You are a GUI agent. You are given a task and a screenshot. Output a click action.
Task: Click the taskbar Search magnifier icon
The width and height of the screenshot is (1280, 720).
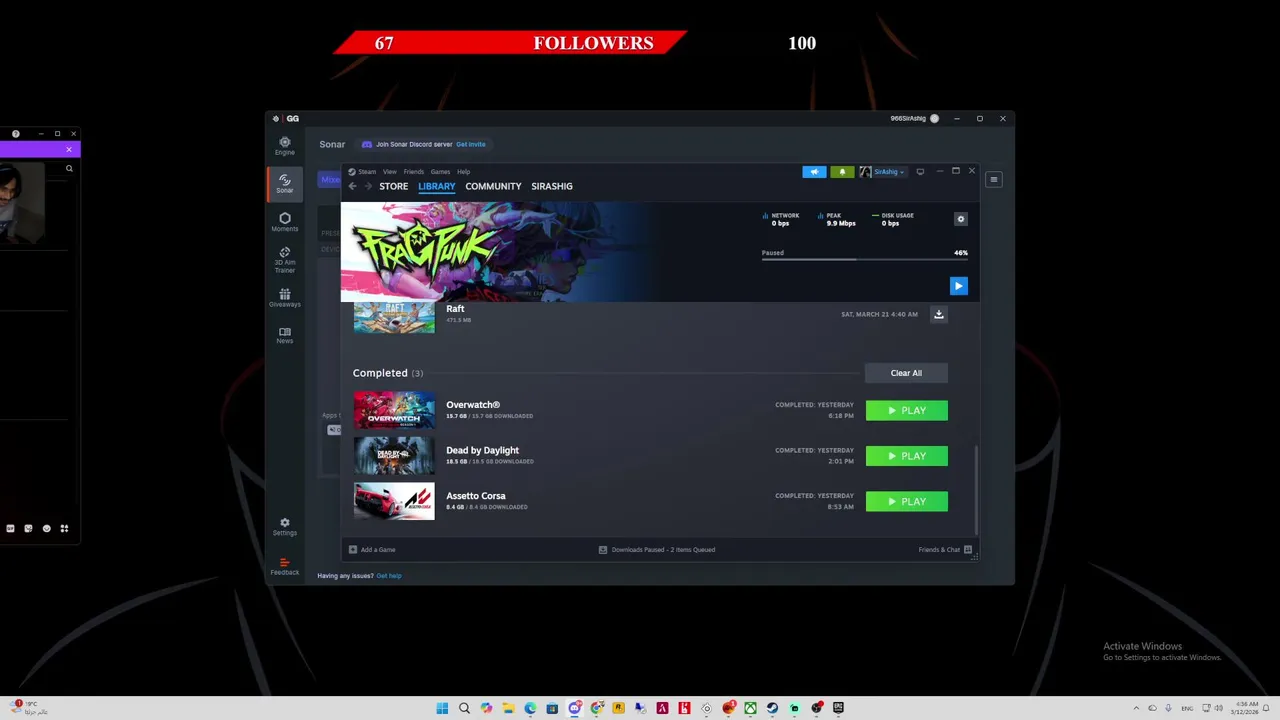pyautogui.click(x=464, y=708)
